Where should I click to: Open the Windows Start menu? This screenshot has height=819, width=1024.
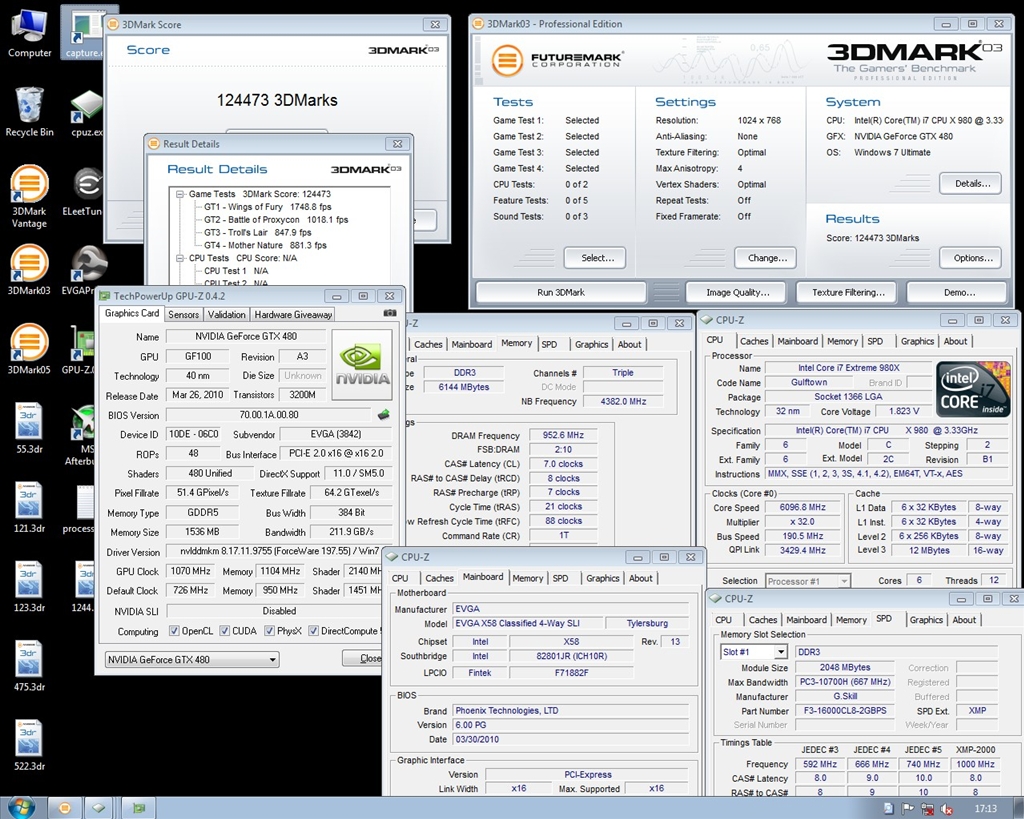point(20,808)
